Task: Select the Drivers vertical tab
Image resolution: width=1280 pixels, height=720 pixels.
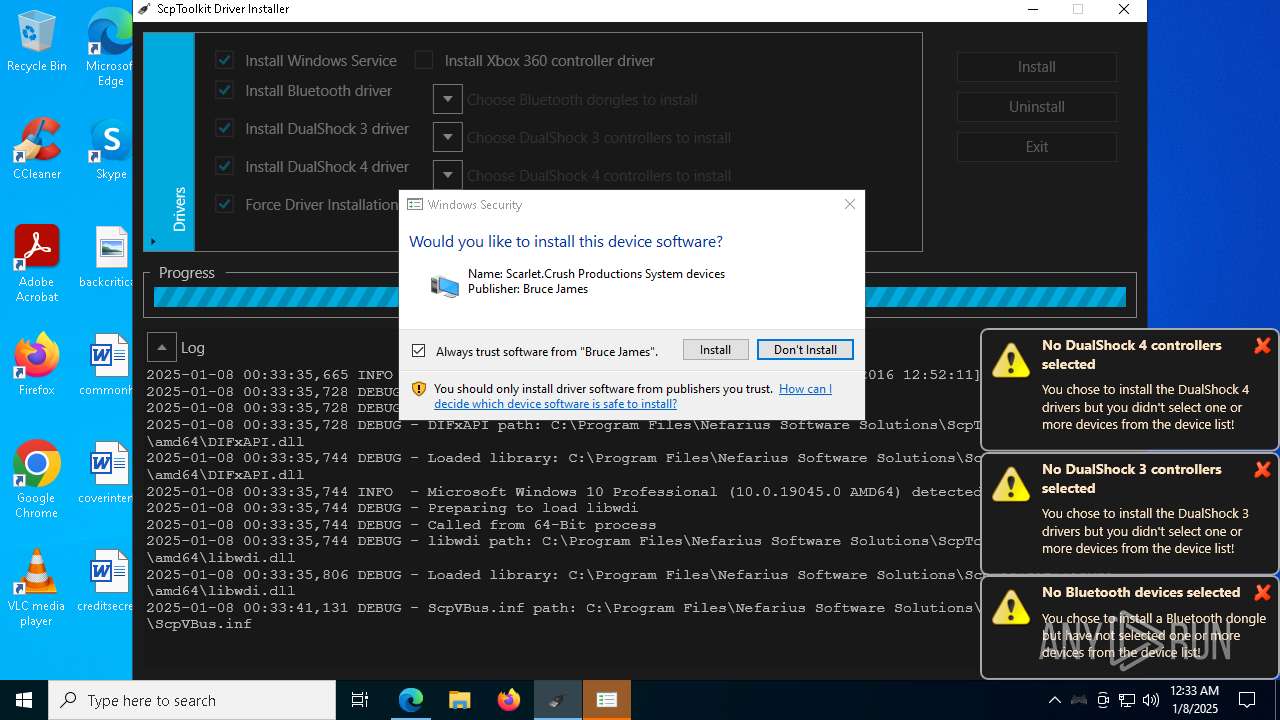Action: click(169, 142)
